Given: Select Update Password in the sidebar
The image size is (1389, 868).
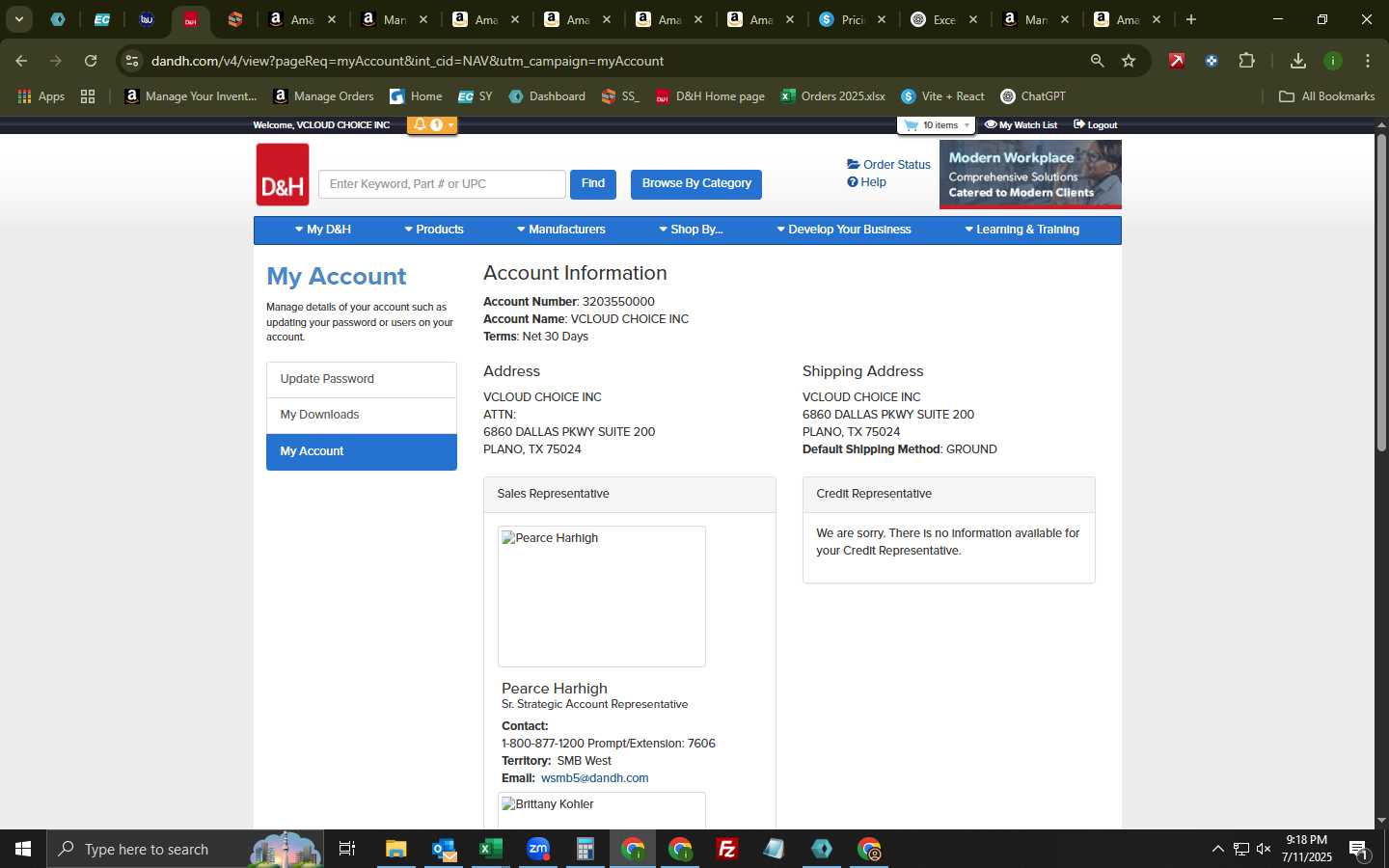Looking at the screenshot, I should click(362, 379).
